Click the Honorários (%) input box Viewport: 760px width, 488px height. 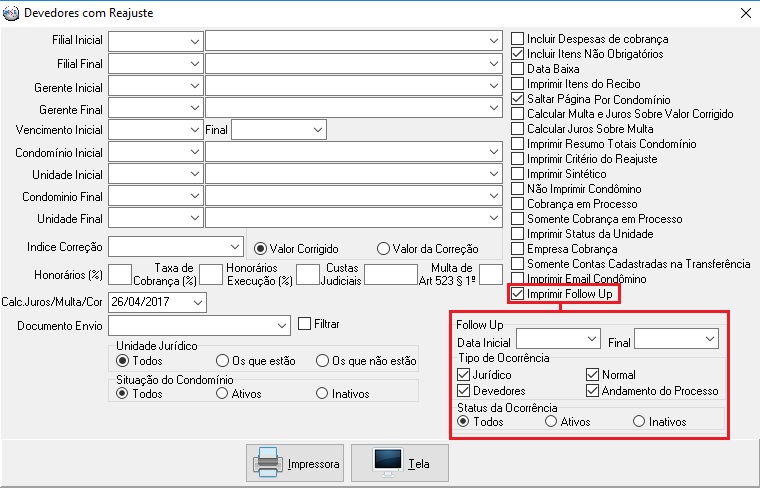click(x=120, y=275)
